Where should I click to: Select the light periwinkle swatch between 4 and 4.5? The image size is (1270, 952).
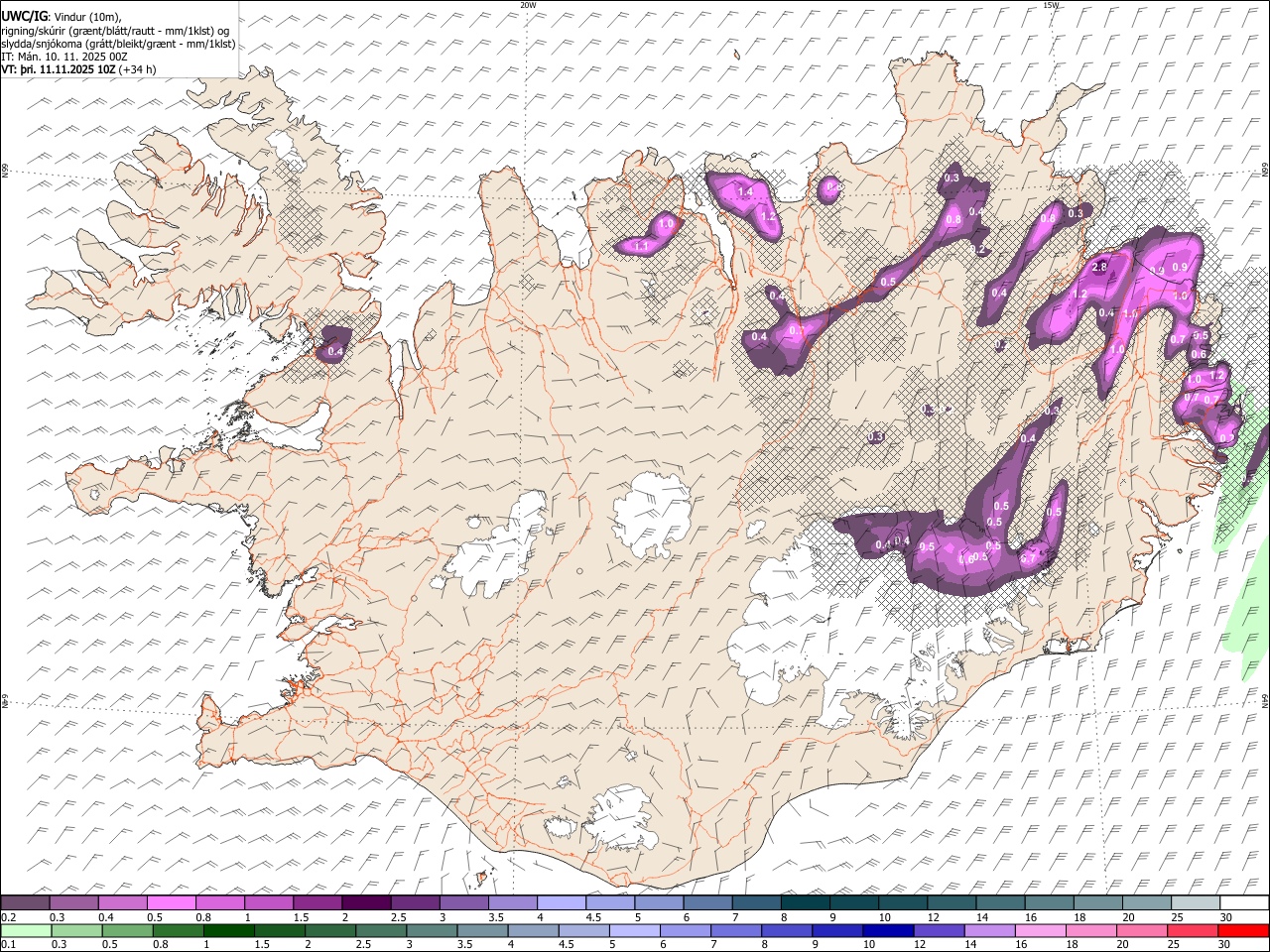point(561,902)
